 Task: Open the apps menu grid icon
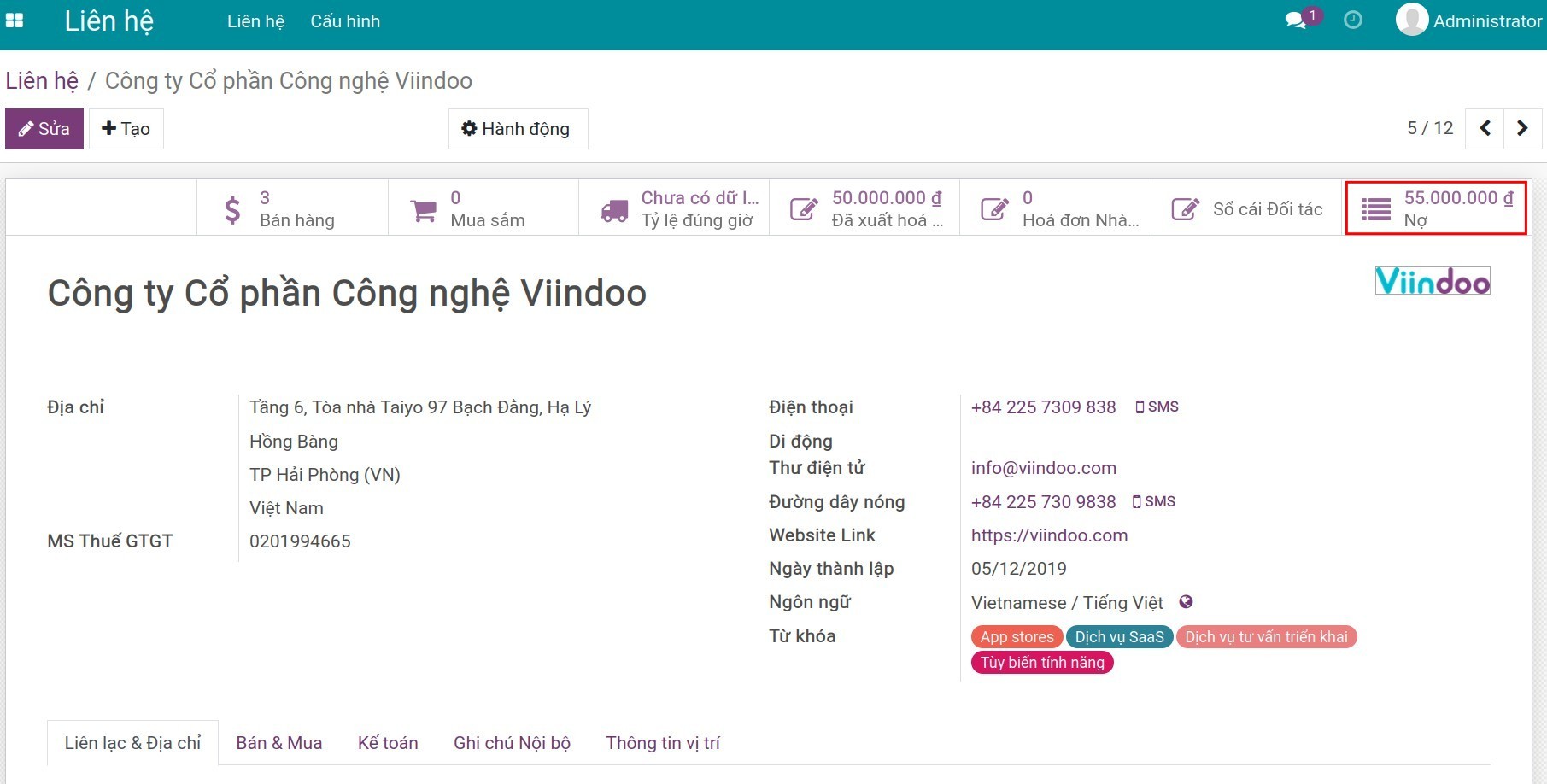click(14, 20)
